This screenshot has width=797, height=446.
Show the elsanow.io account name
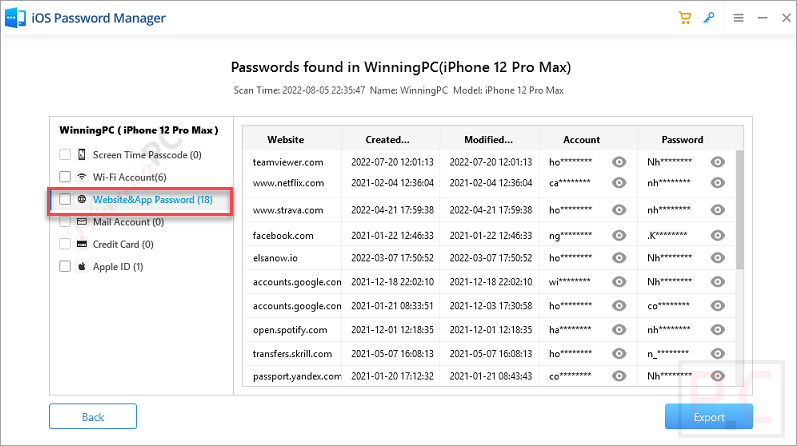pos(619,258)
